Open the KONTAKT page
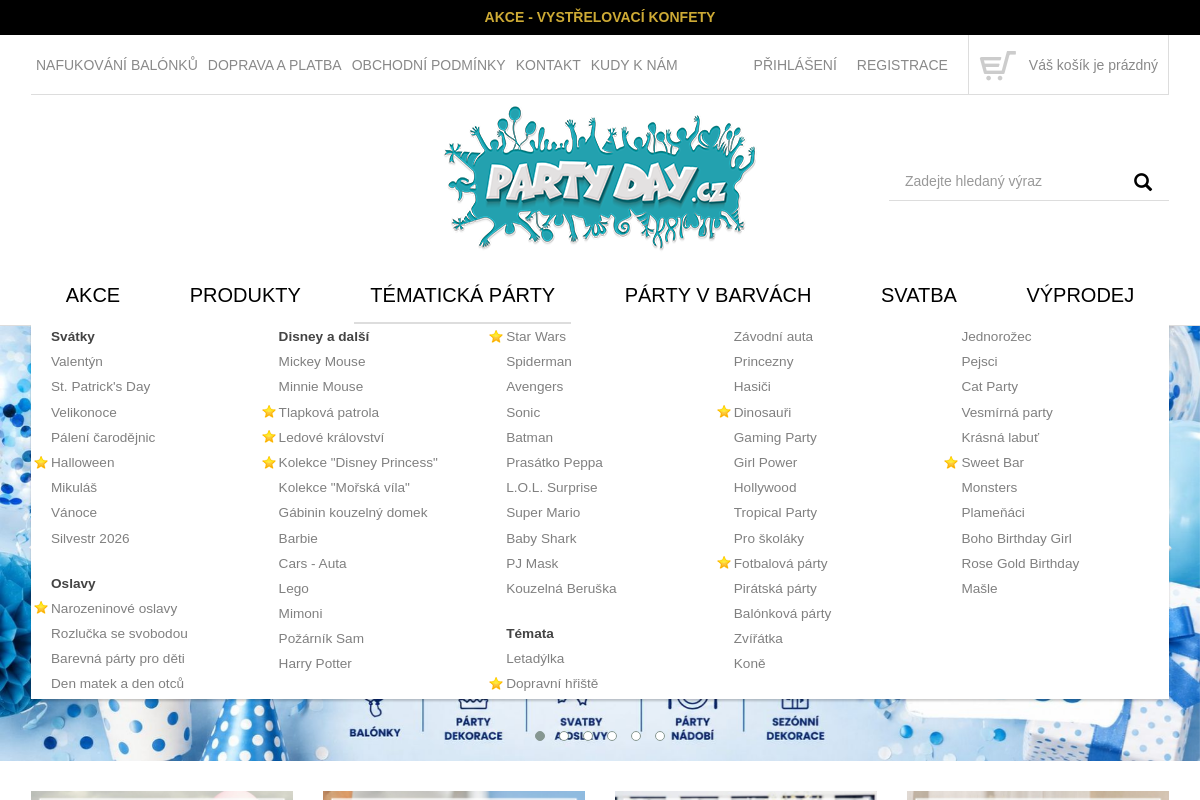Viewport: 1200px width, 800px height. pos(548,65)
